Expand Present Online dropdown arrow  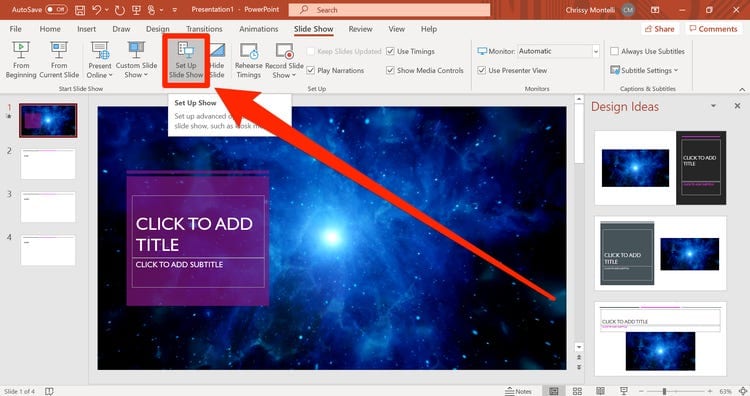click(110, 75)
